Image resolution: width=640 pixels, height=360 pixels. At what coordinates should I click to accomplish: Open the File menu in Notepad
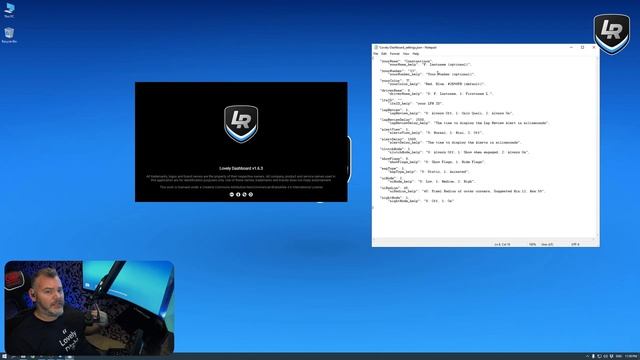376,53
